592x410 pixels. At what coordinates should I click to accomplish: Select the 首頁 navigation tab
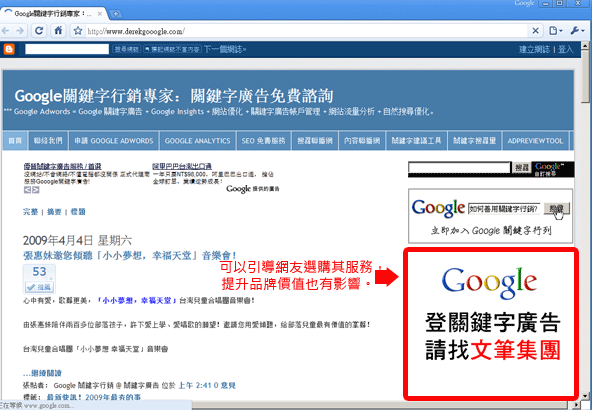(15, 141)
